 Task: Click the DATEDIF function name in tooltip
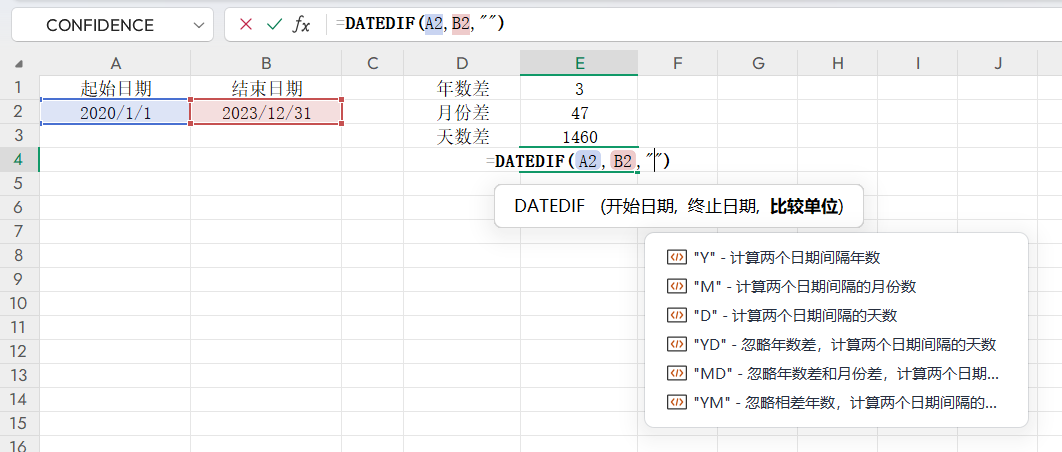click(x=550, y=206)
